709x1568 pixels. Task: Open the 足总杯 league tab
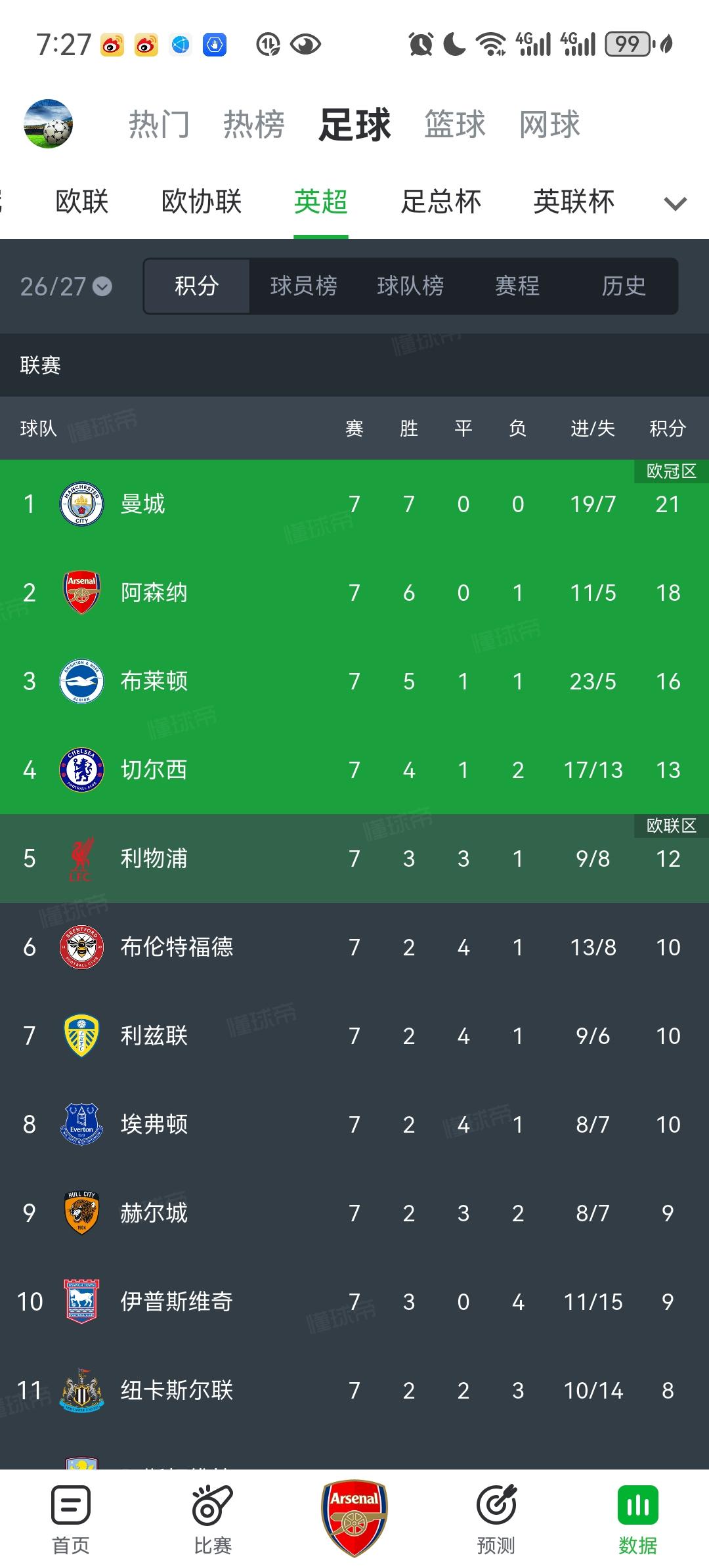point(441,202)
